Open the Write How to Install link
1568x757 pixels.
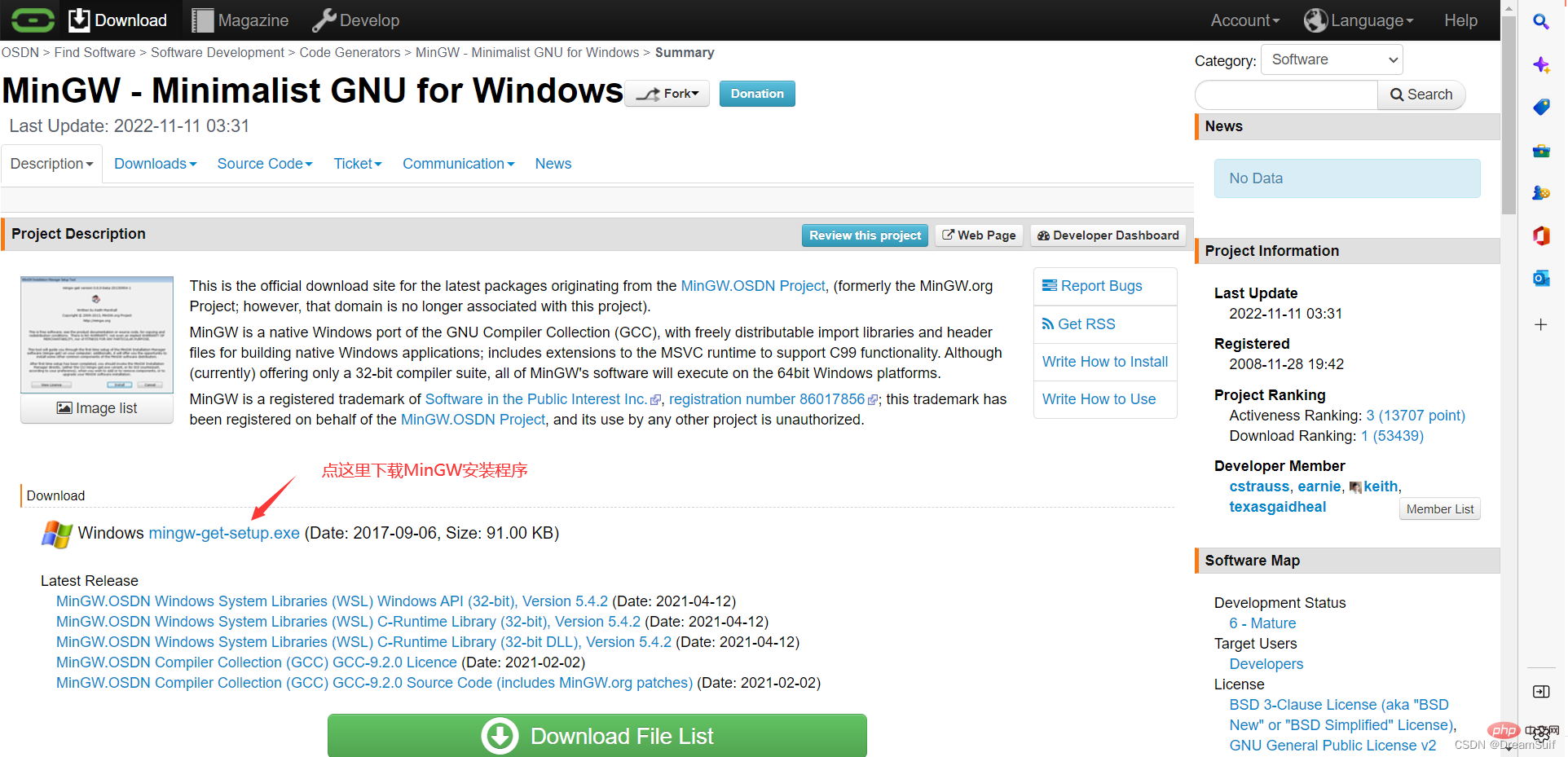[1105, 362]
